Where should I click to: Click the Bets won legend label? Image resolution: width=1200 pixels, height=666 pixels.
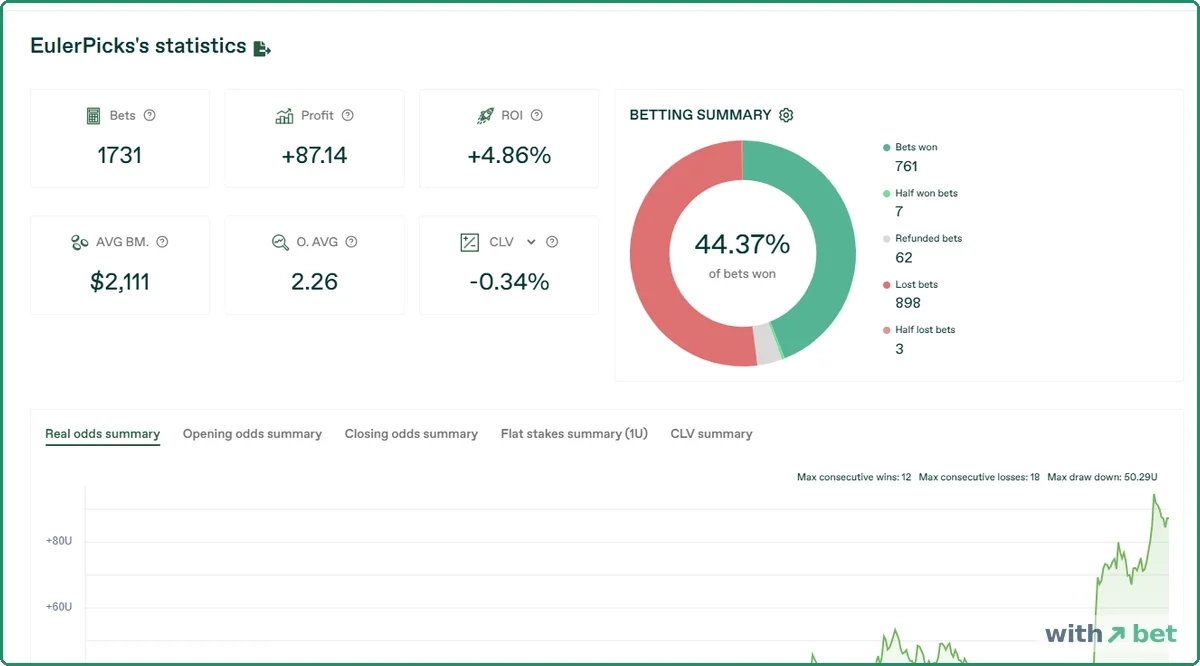(916, 148)
